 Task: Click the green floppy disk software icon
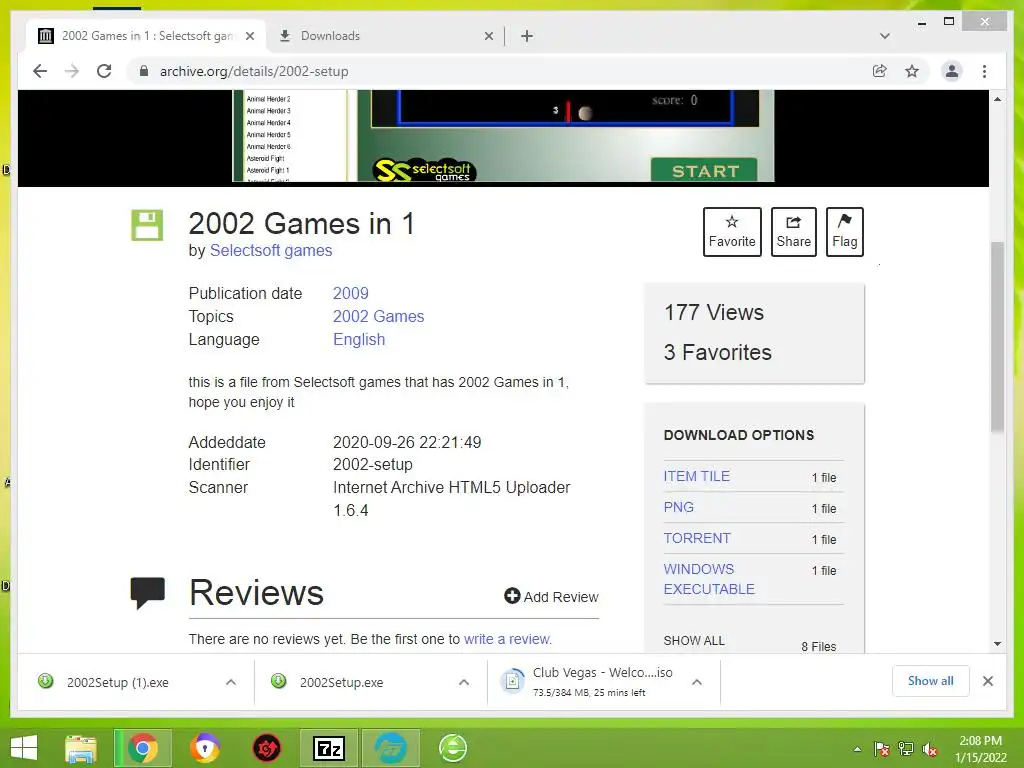[x=147, y=225]
